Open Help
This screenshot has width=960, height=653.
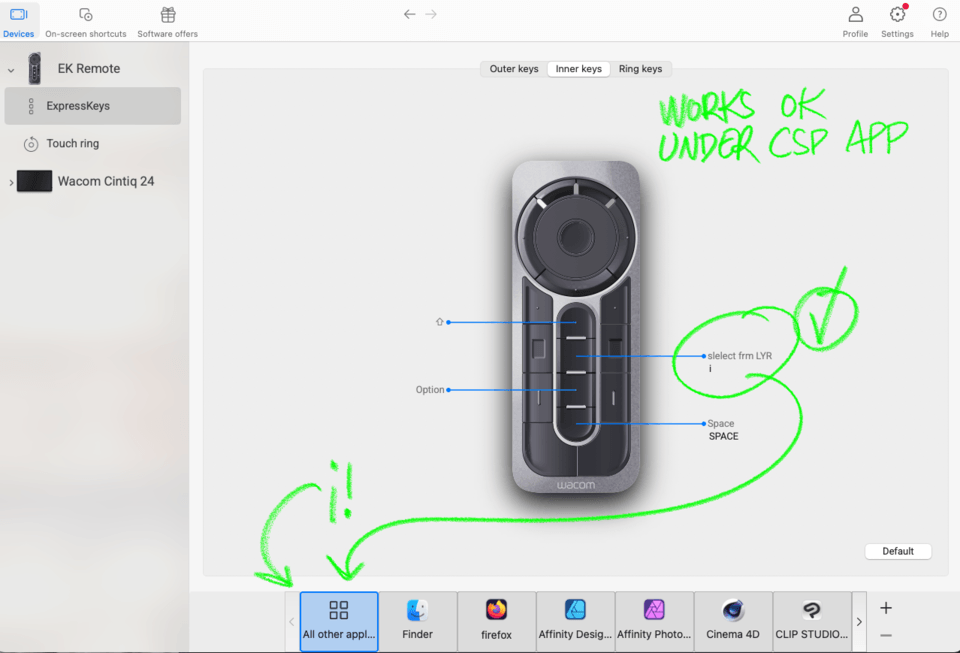939,21
